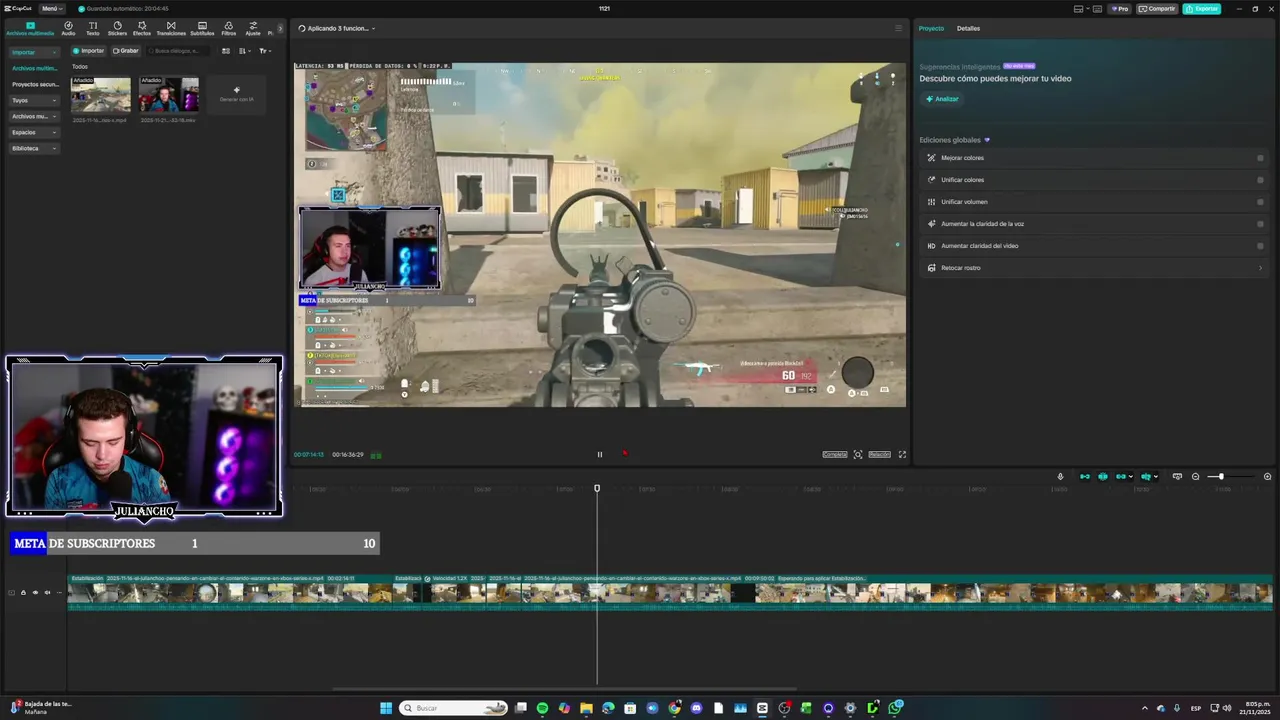Click Generar con IA card
Image resolution: width=1280 pixels, height=720 pixels.
[236, 94]
